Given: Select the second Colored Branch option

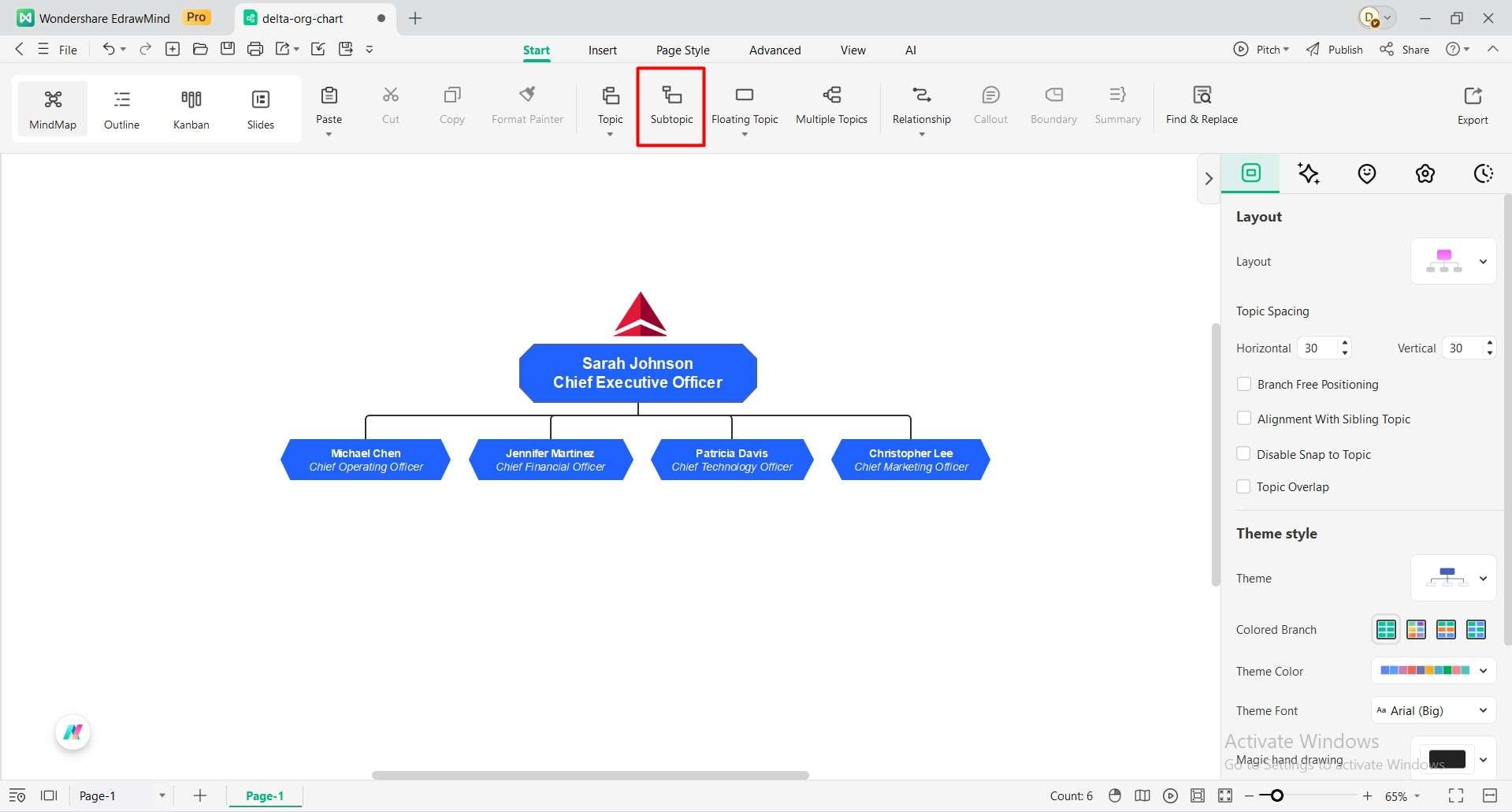Looking at the screenshot, I should (1416, 629).
